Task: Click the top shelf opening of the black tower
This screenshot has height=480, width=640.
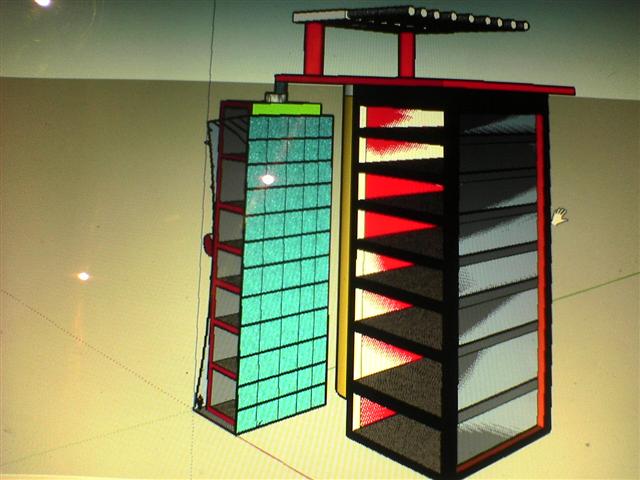Action: coord(400,118)
